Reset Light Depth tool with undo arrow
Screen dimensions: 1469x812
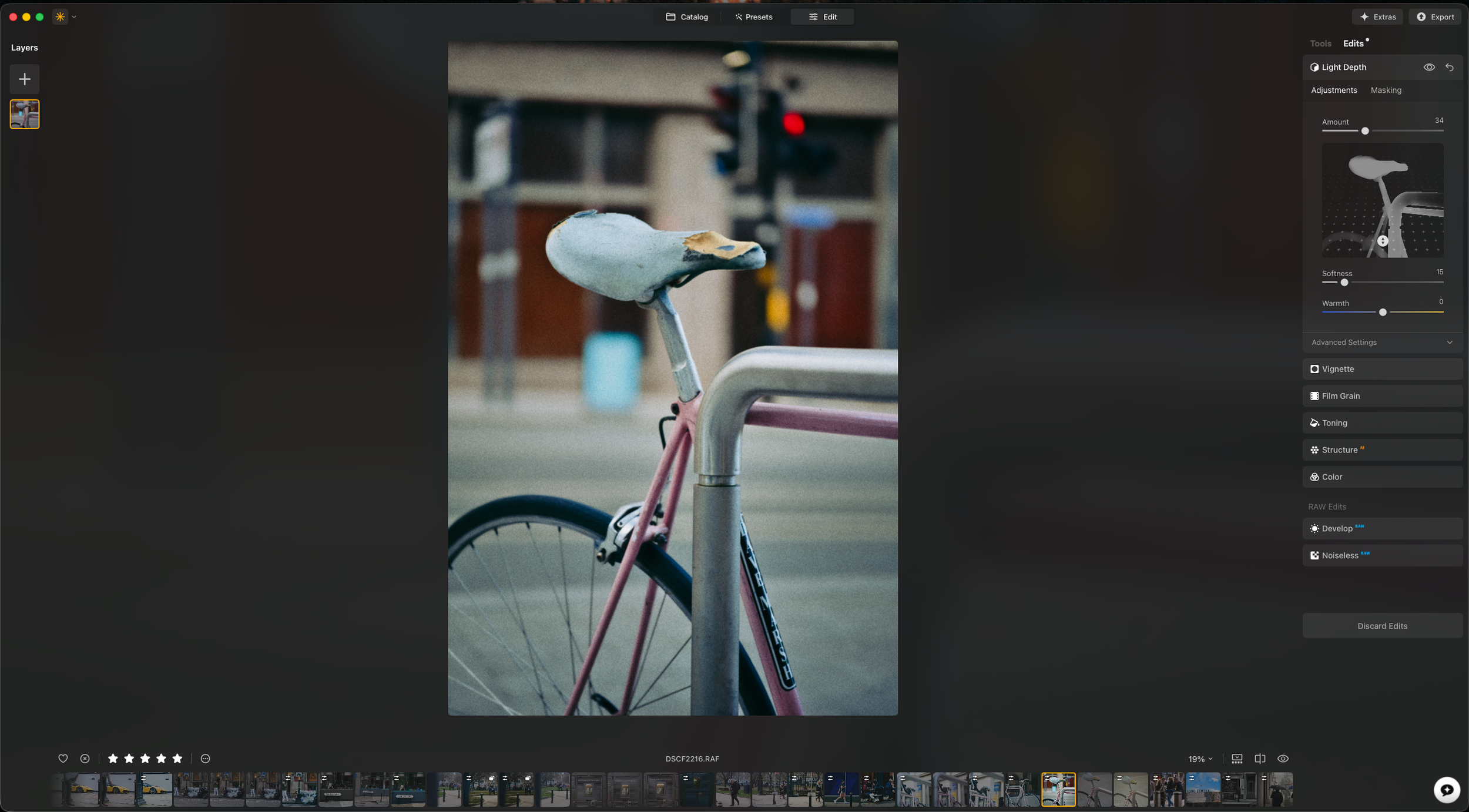click(x=1450, y=67)
